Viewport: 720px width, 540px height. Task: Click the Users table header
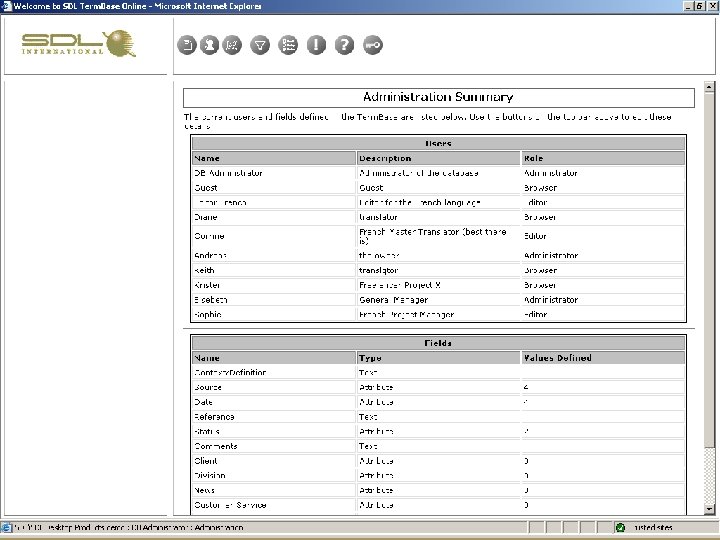(x=439, y=143)
